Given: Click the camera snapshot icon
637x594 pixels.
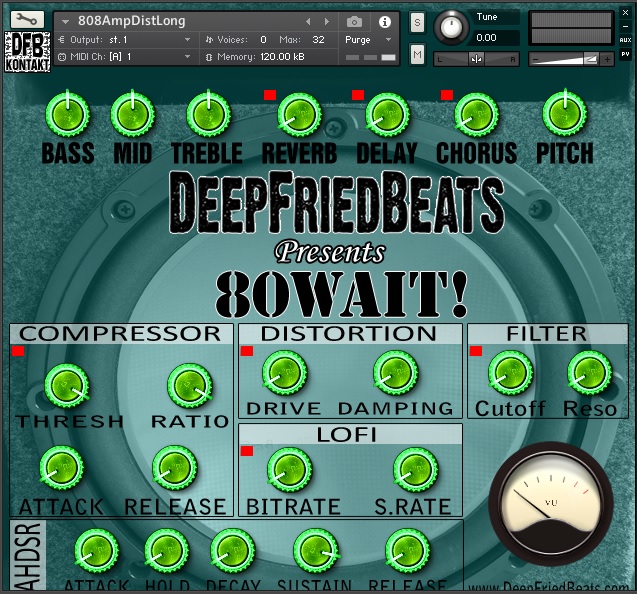Looking at the screenshot, I should pyautogui.click(x=354, y=21).
